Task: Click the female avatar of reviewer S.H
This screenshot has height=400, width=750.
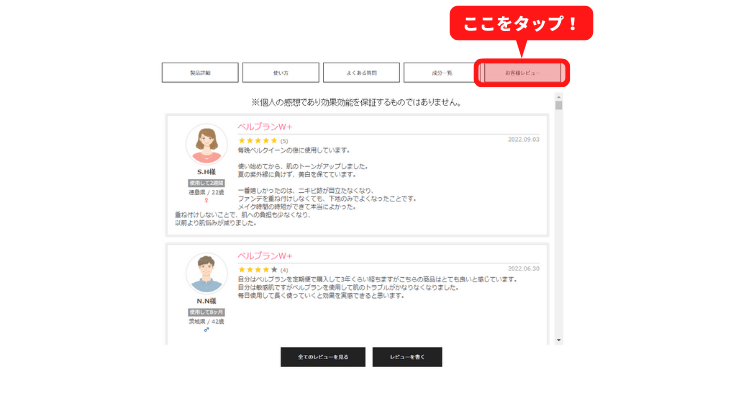Action: click(x=207, y=144)
